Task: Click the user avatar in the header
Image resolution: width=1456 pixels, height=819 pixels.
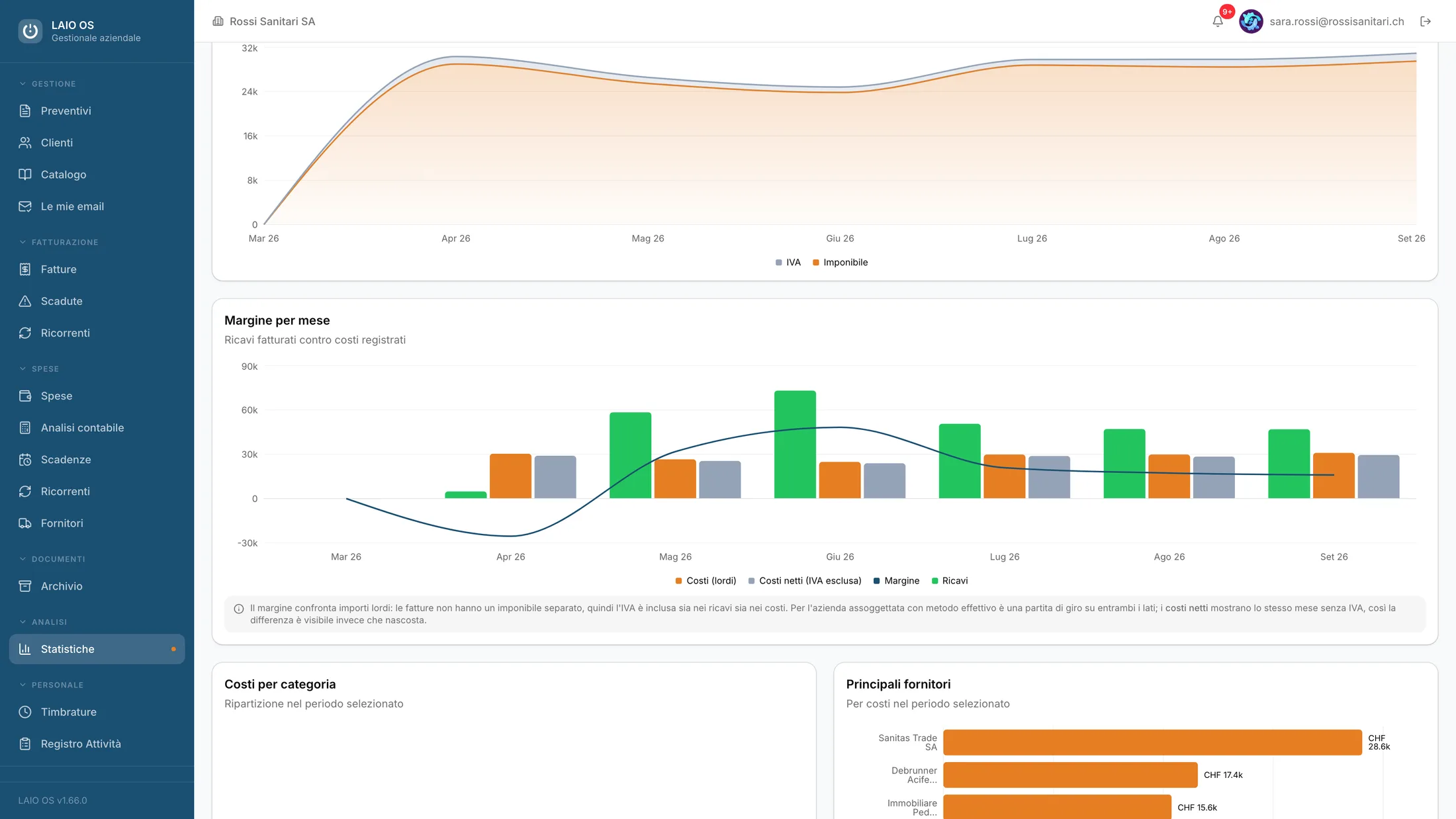Action: coord(1251,21)
